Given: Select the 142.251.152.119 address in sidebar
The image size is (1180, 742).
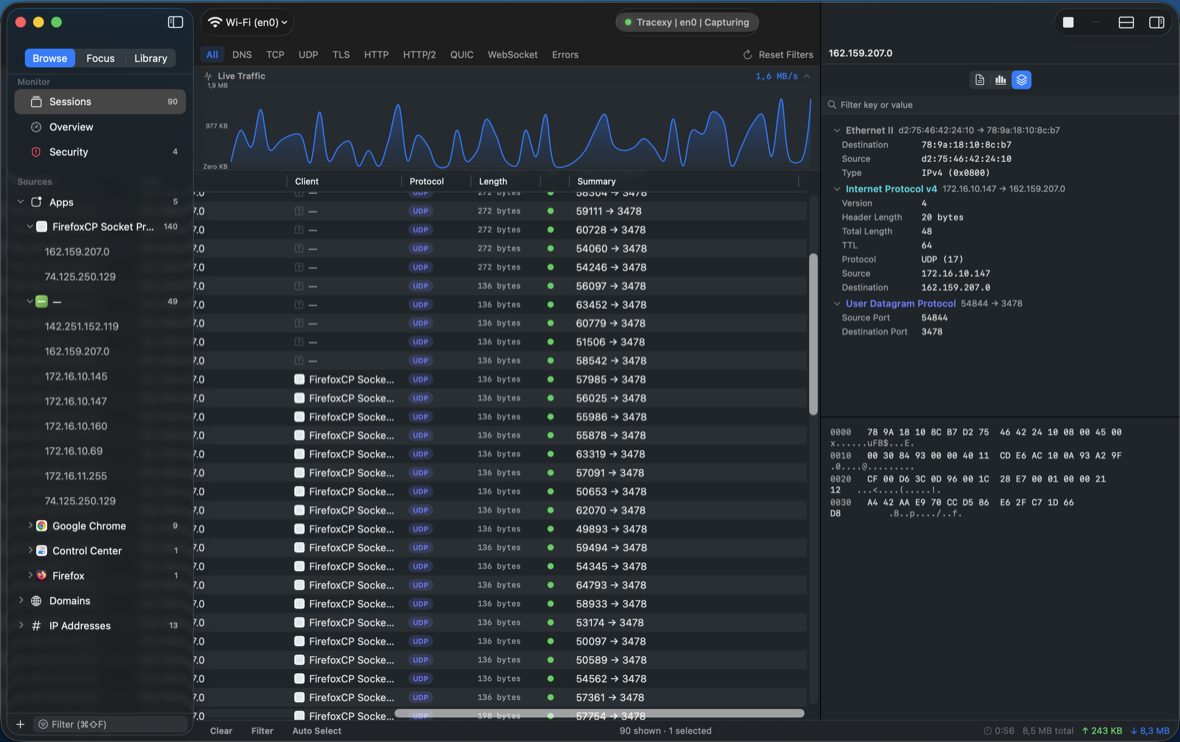Looking at the screenshot, I should click(x=81, y=327).
